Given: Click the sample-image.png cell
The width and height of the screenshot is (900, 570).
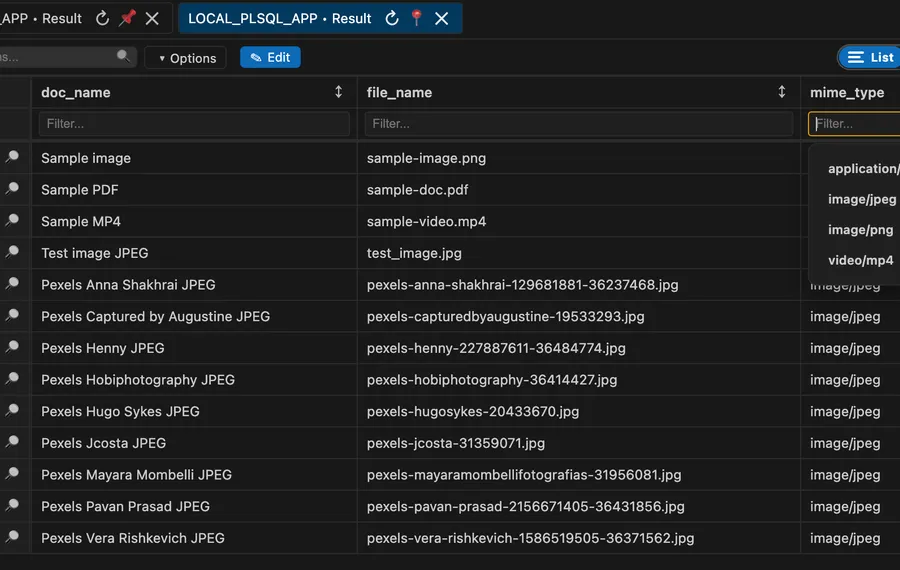Looking at the screenshot, I should tap(579, 158).
